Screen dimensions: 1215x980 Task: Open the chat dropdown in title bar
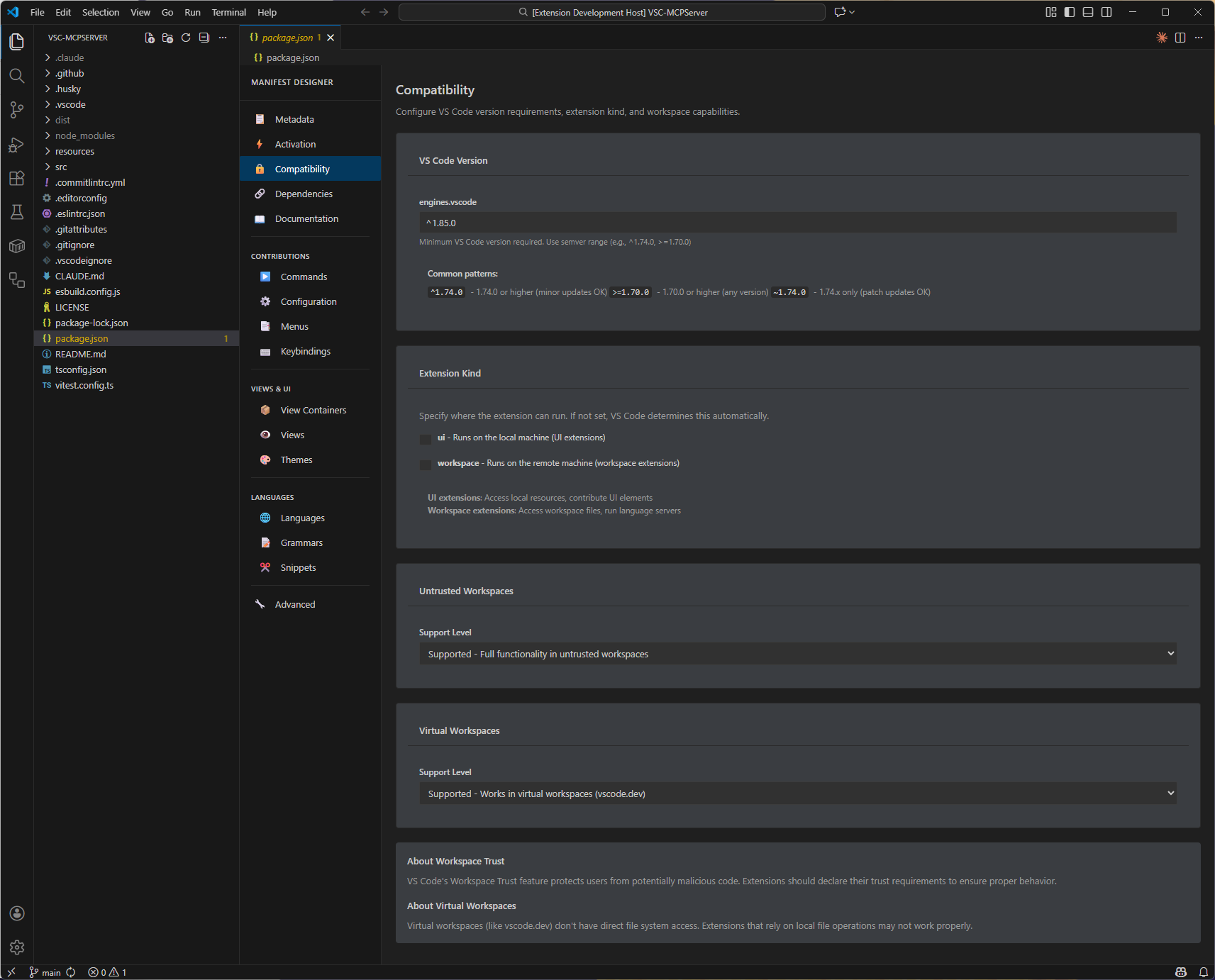852,12
